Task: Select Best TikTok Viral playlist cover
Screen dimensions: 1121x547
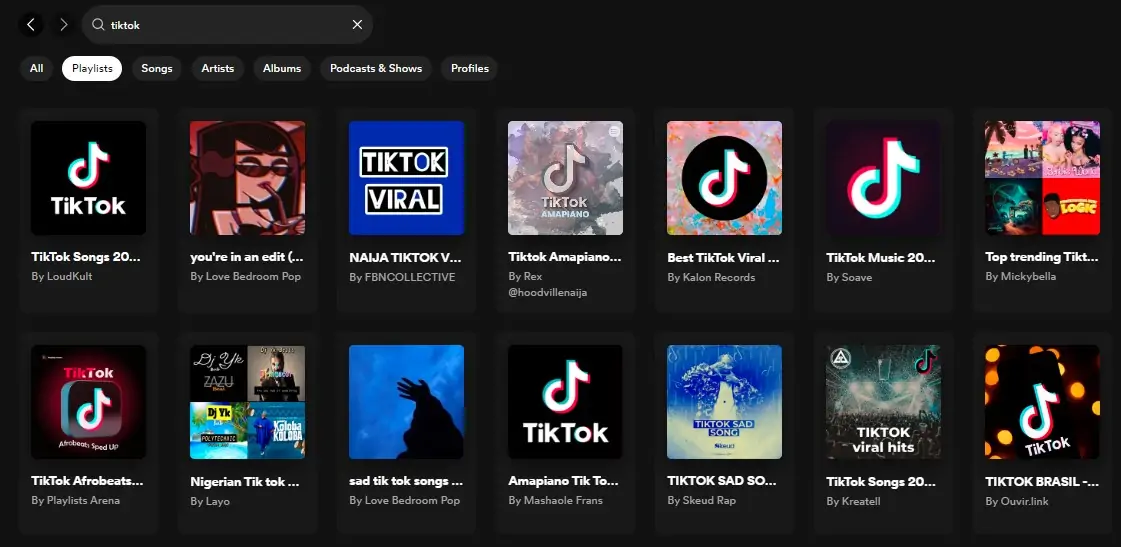Action: (x=724, y=178)
